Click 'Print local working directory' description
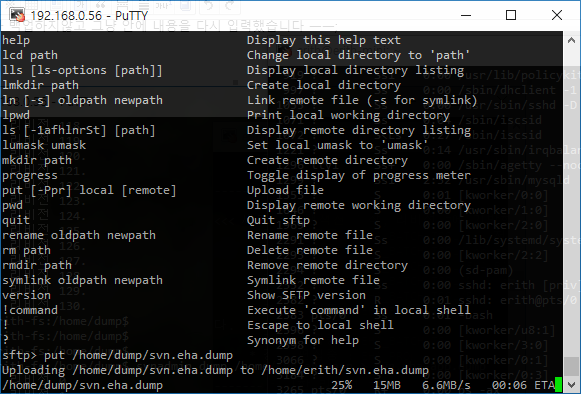The width and height of the screenshot is (581, 394). [348, 115]
